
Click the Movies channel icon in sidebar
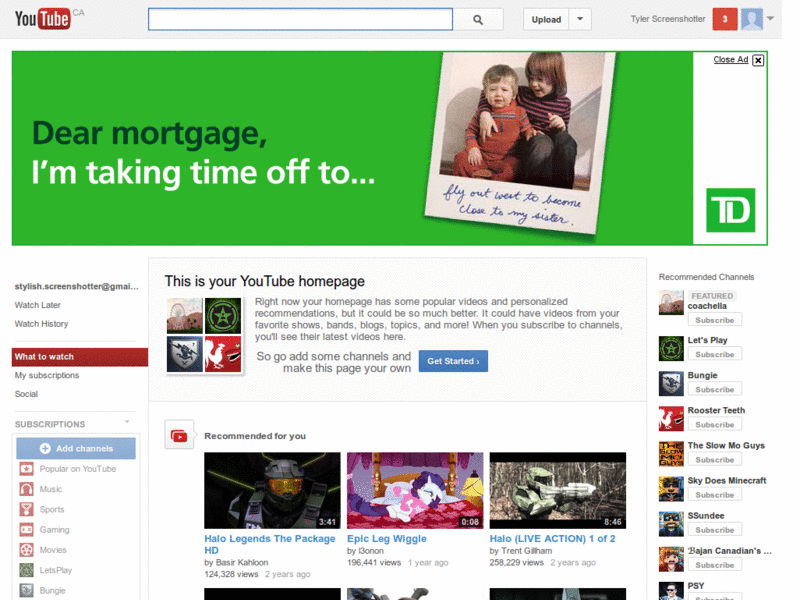(27, 550)
